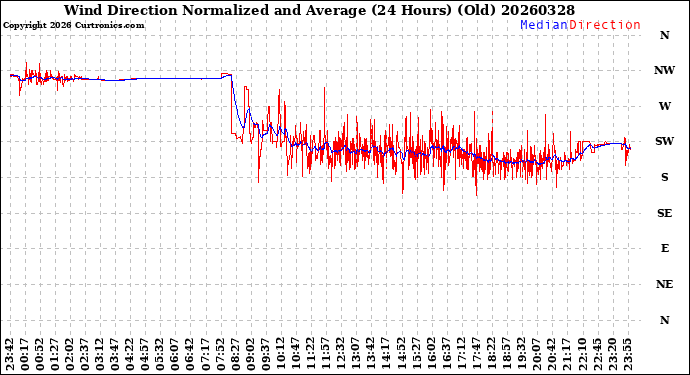Click the SE axis label

pyautogui.click(x=664, y=213)
